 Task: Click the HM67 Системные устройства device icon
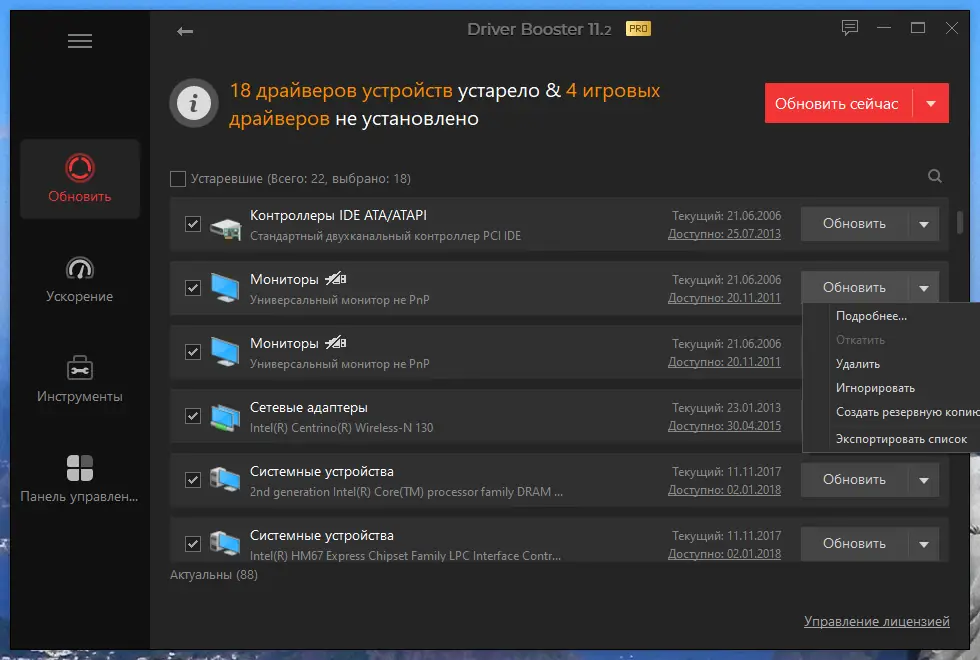(225, 544)
